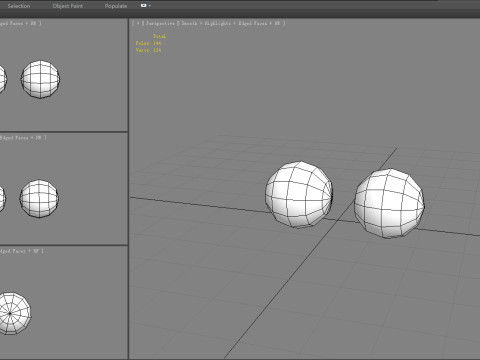Open the [+] viewport menu in Perspective view
The height and width of the screenshot is (360, 480).
138,23
